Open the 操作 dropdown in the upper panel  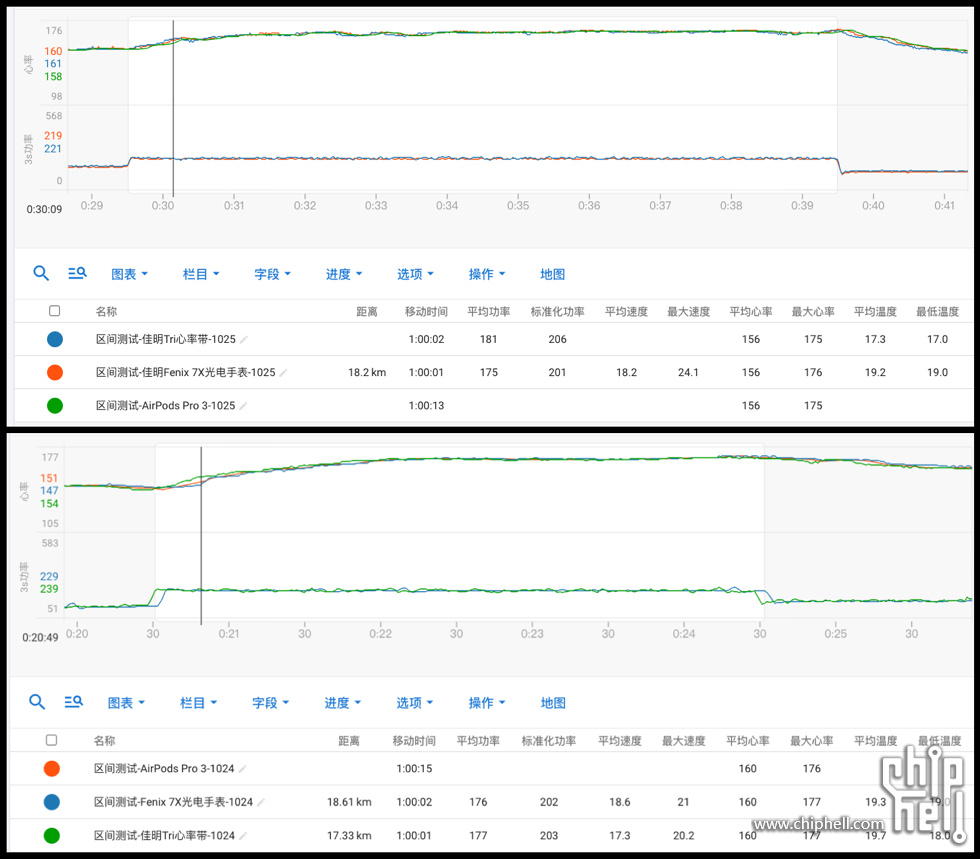[x=487, y=274]
